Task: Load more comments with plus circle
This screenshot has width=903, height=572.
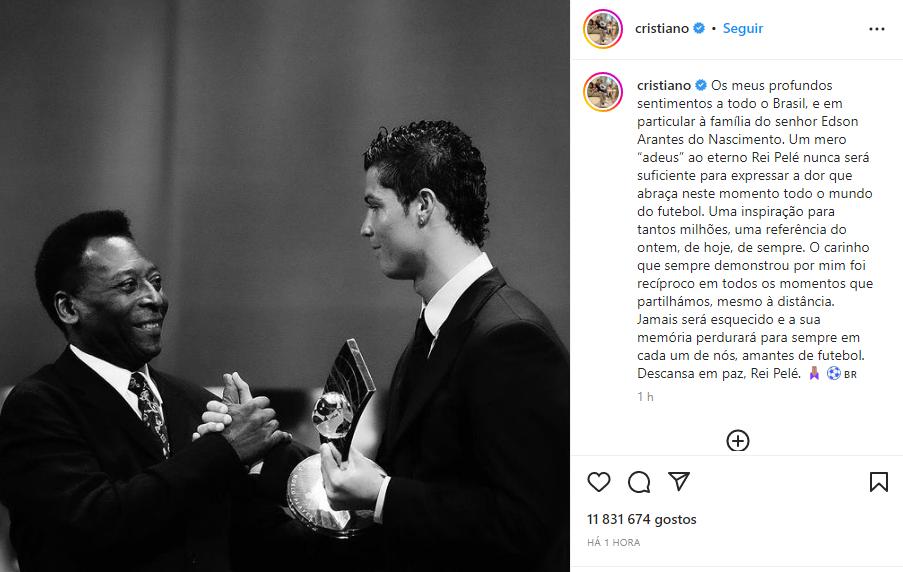Action: pos(738,441)
